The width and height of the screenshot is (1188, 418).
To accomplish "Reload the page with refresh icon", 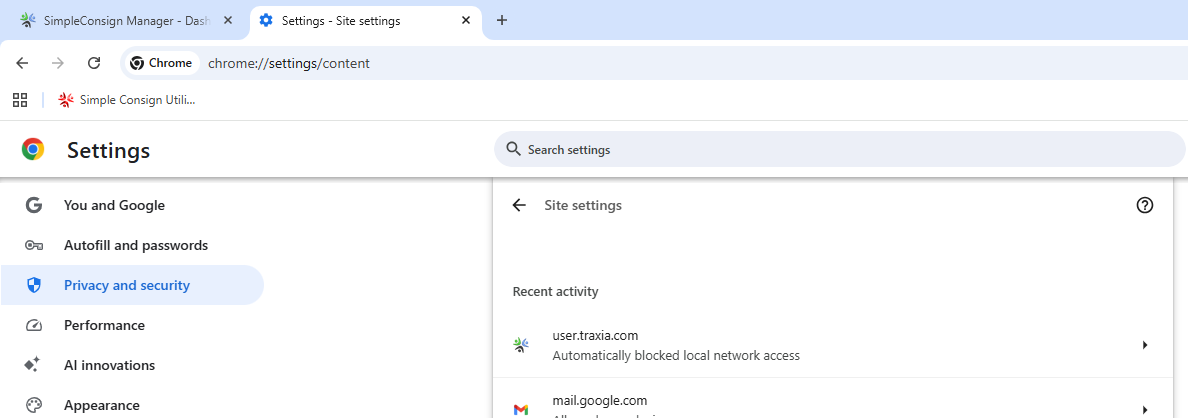I will [94, 63].
